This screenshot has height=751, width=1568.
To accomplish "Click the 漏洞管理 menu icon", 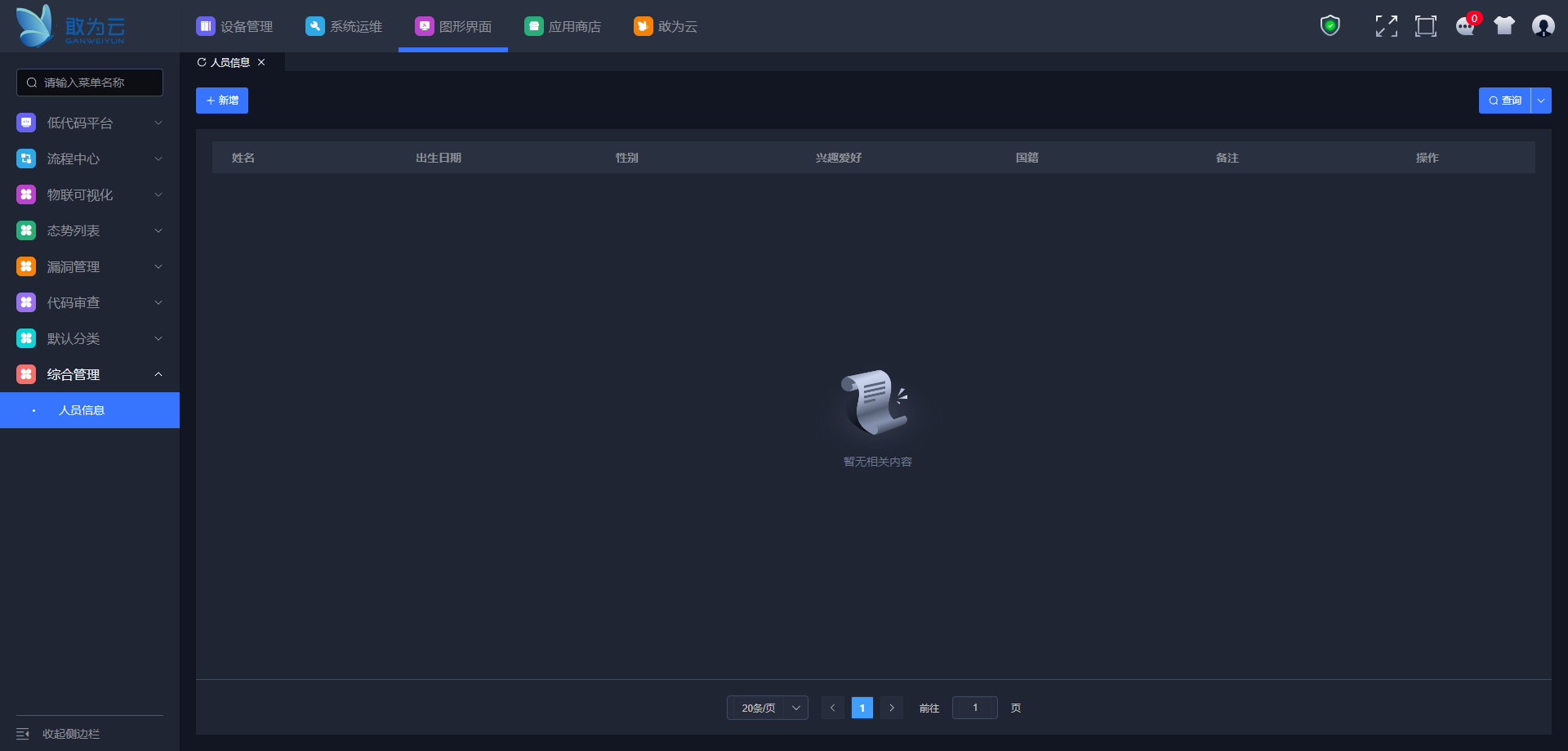I will tap(26, 266).
